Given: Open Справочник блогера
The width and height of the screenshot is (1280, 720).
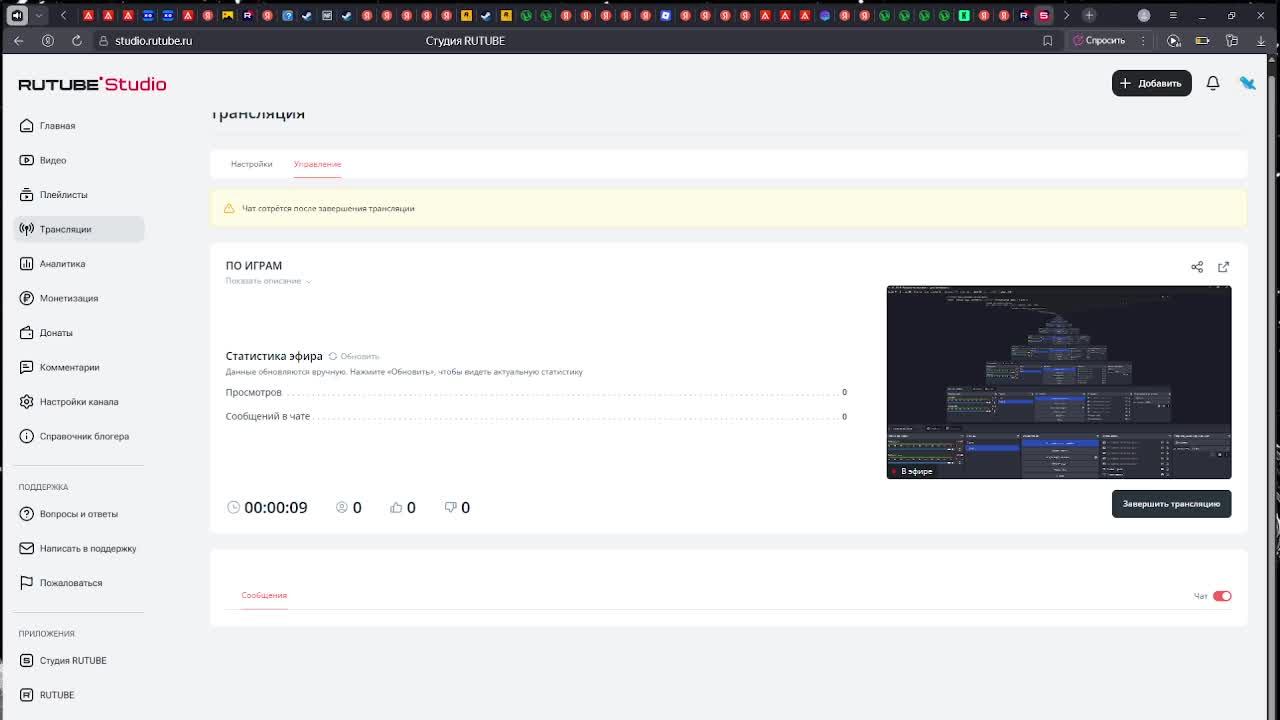Looking at the screenshot, I should (x=79, y=436).
